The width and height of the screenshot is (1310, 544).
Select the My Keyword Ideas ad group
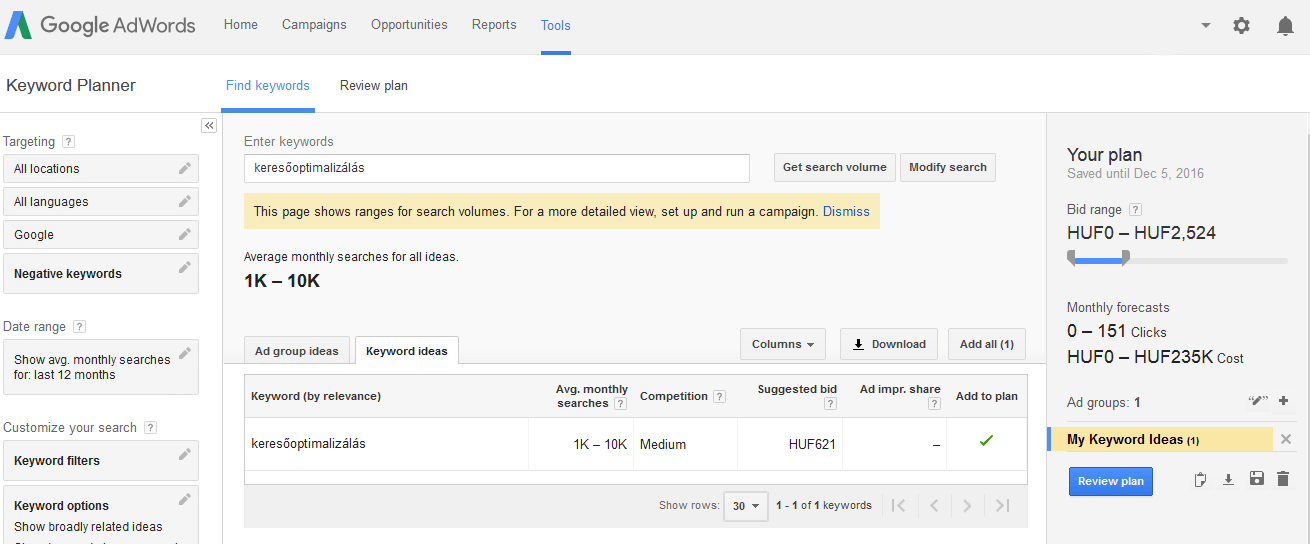coord(1160,440)
